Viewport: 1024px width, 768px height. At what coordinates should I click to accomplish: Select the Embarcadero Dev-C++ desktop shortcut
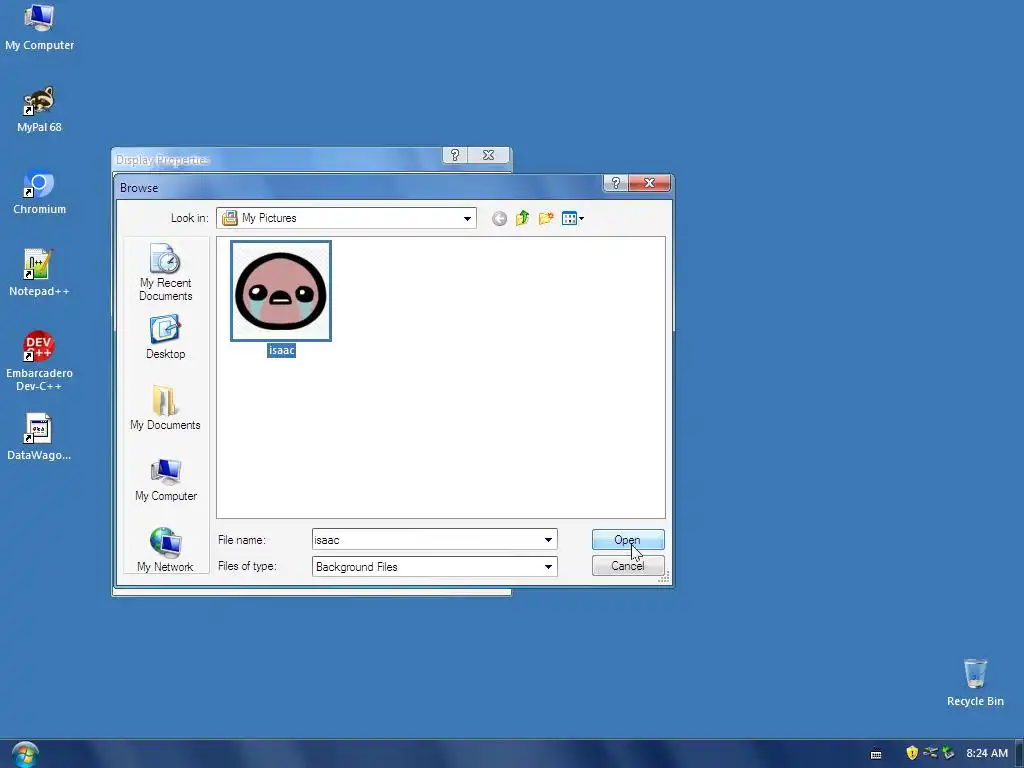(39, 361)
